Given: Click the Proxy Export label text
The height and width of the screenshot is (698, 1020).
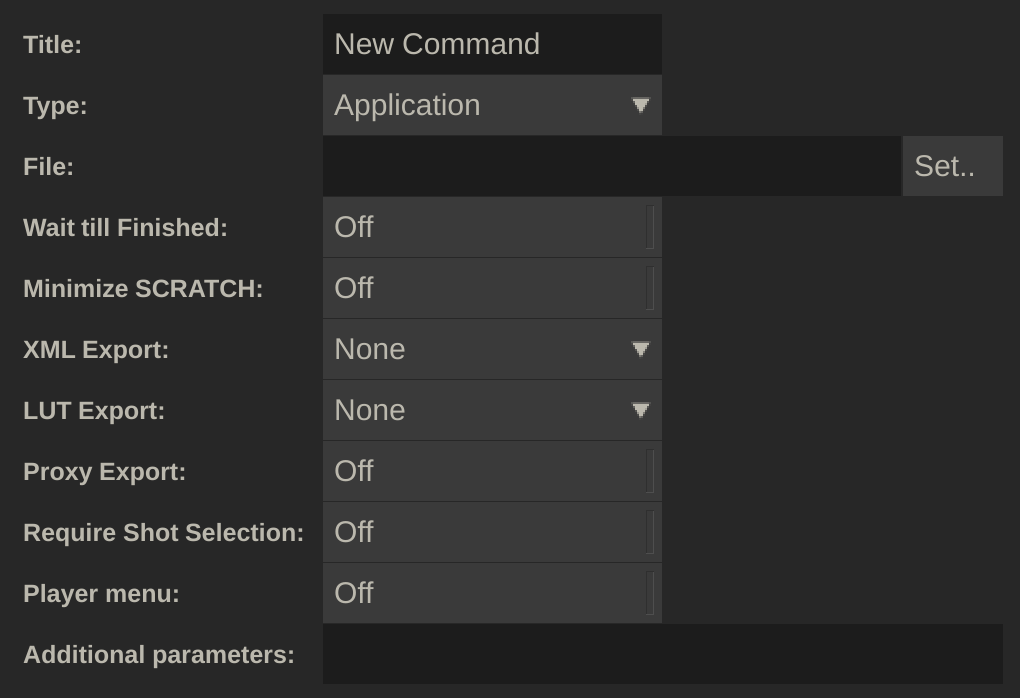Looking at the screenshot, I should point(104,472).
